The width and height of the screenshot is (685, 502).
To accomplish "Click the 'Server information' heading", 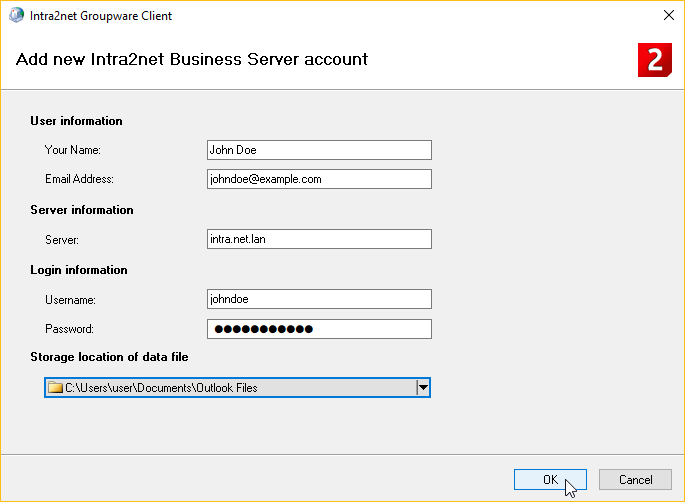I will (x=82, y=210).
